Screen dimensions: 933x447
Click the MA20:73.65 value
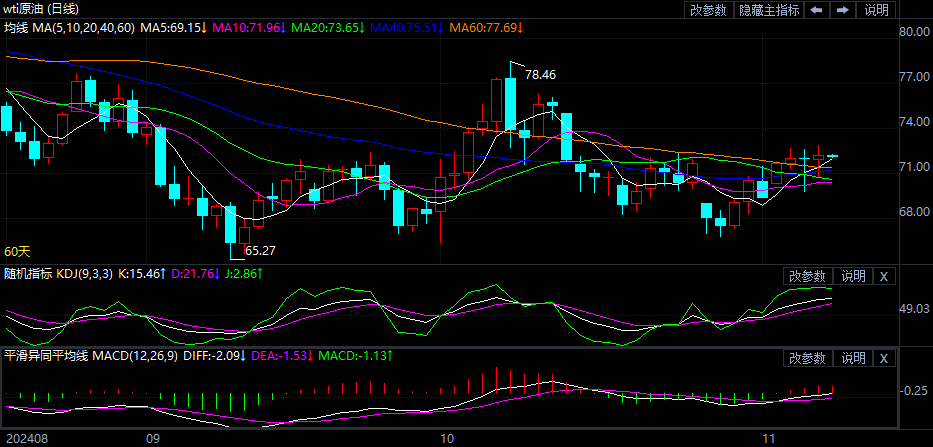point(328,27)
